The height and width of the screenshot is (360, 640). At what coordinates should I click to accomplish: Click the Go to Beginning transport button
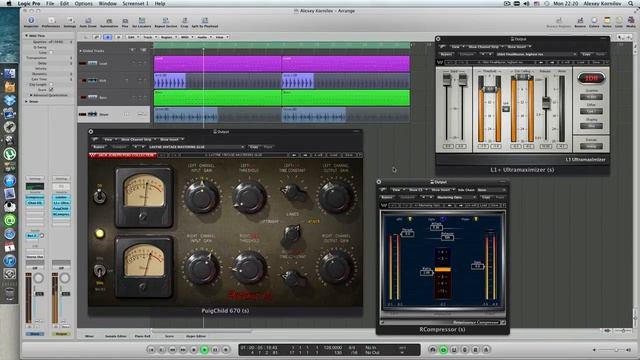pyautogui.click(x=151, y=350)
